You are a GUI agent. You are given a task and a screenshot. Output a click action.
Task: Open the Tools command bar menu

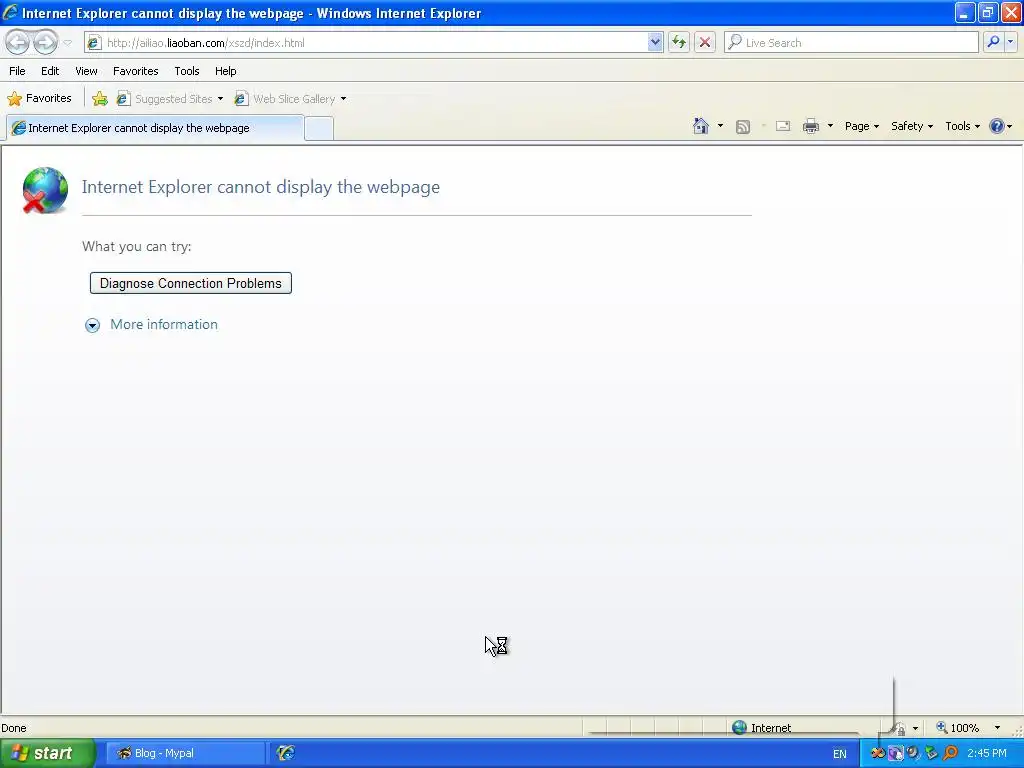[962, 126]
